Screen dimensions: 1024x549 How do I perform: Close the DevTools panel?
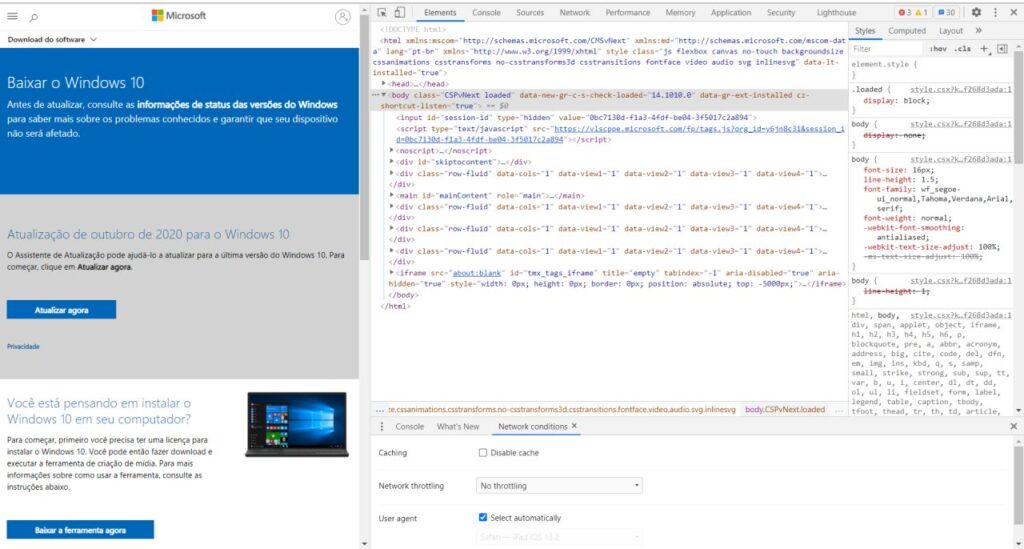click(1014, 12)
